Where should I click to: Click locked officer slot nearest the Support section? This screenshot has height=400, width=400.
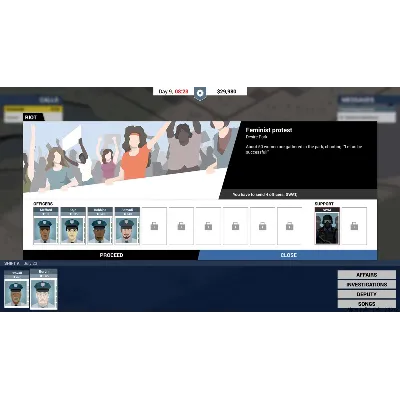pos(289,226)
